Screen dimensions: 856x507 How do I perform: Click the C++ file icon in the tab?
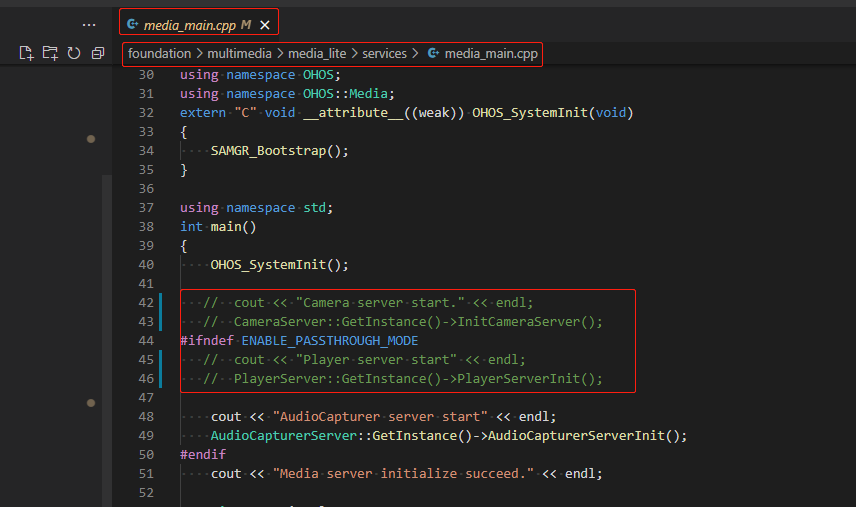[x=133, y=23]
